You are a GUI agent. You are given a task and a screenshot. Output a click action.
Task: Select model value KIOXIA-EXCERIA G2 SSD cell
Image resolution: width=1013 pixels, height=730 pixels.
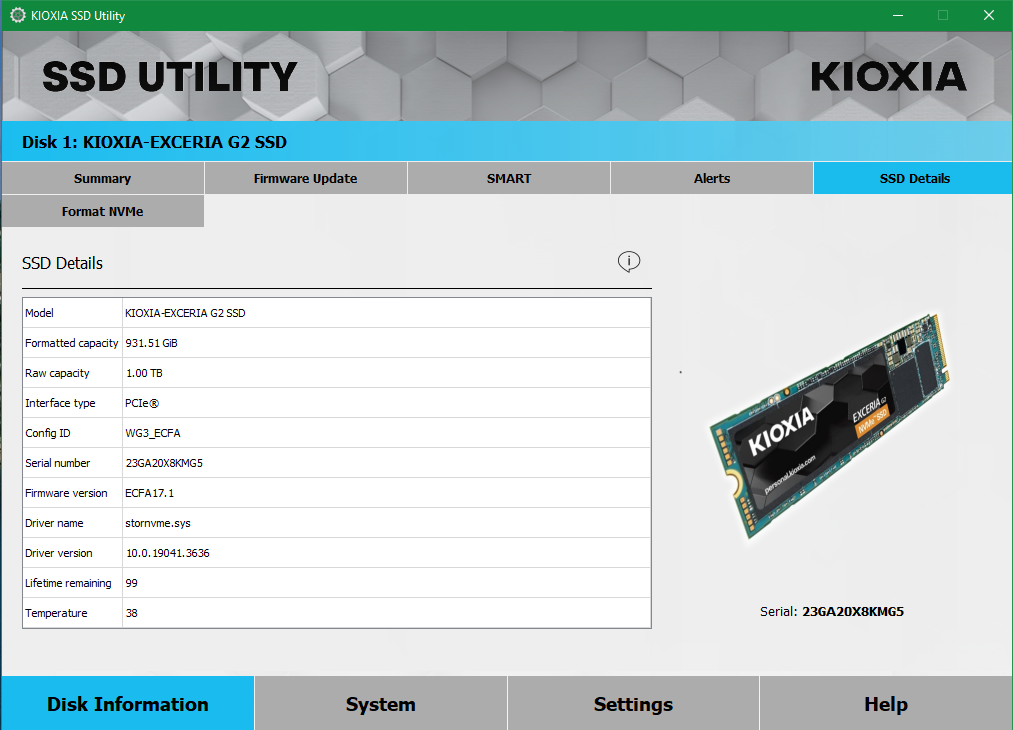[x=386, y=313]
